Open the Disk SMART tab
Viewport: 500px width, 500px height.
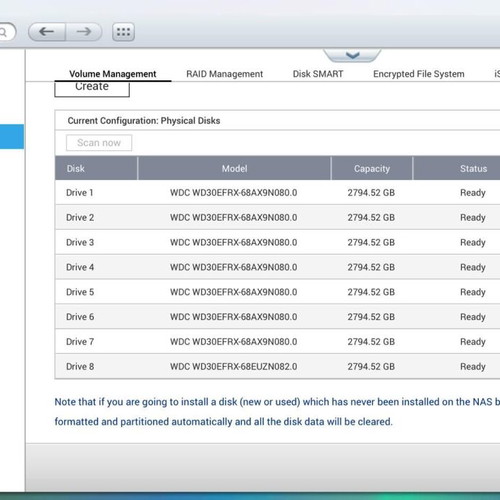(318, 74)
